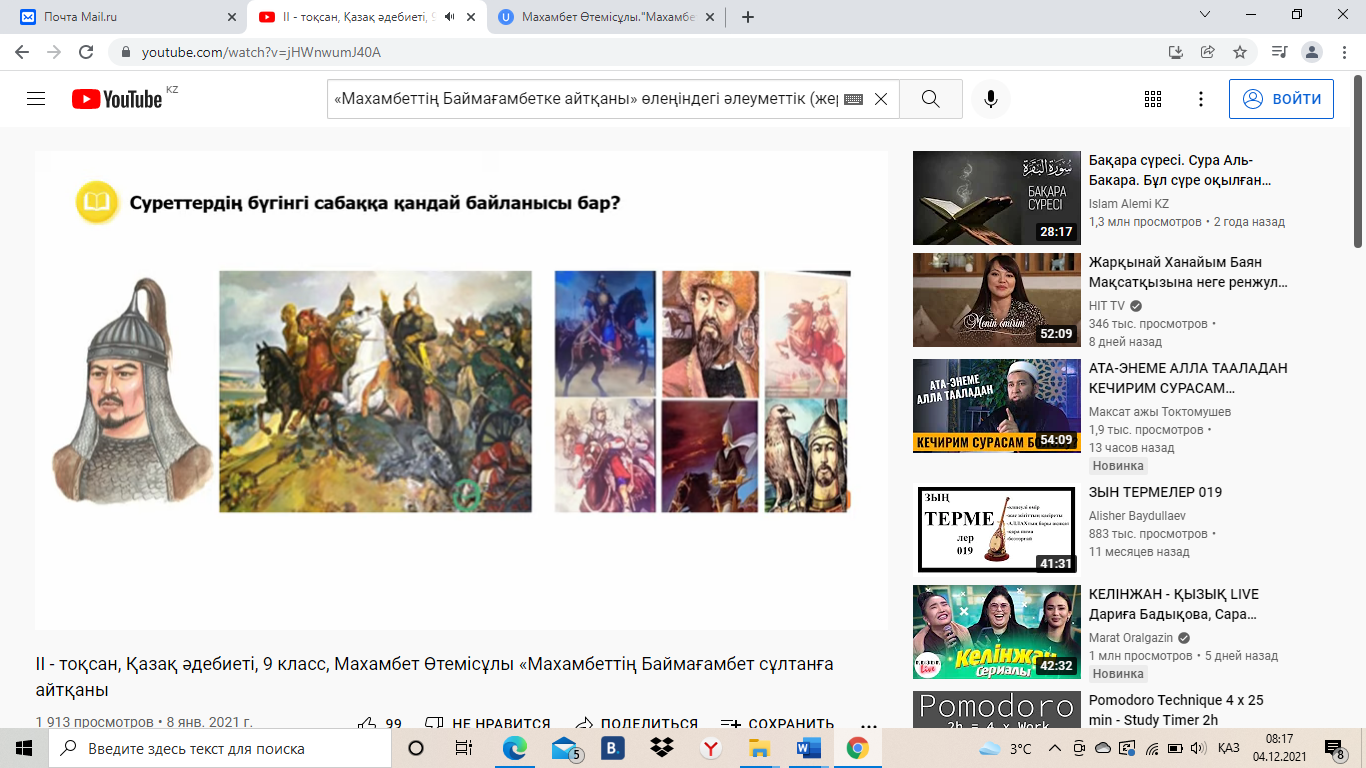
Task: Start voice search with the microphone
Action: (x=991, y=99)
